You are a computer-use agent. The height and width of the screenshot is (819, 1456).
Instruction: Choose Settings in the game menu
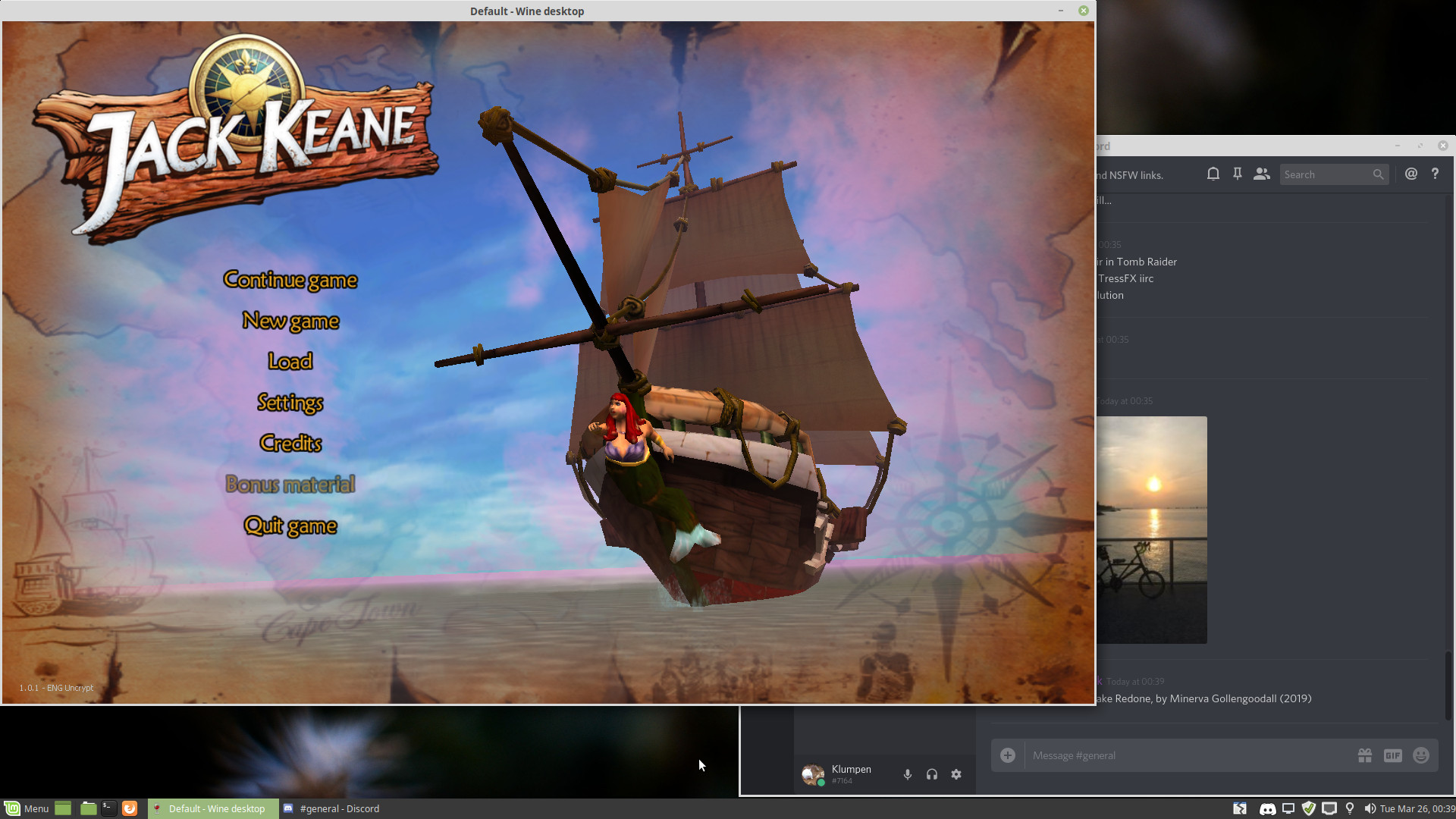290,402
